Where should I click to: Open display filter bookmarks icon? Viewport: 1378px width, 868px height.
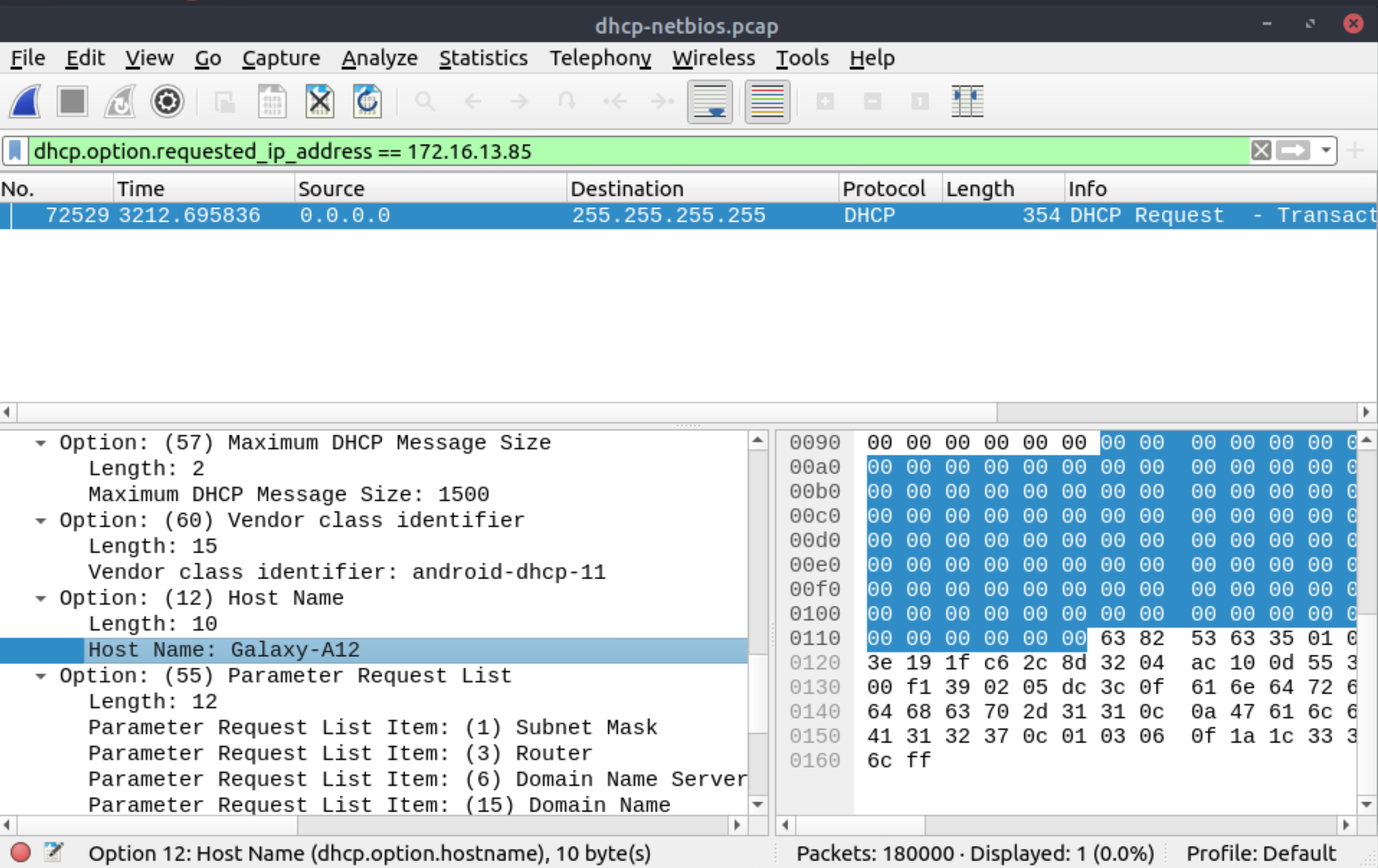pos(15,151)
